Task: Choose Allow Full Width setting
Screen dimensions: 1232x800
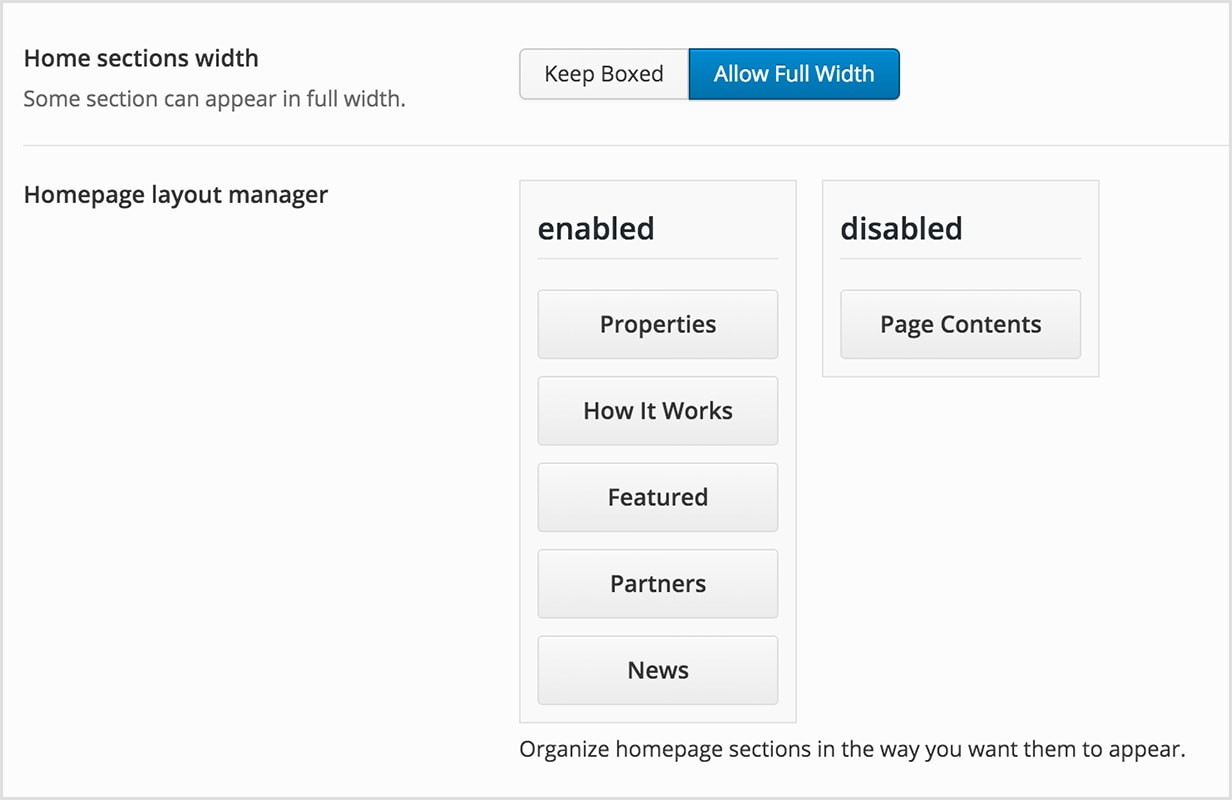Action: tap(794, 74)
